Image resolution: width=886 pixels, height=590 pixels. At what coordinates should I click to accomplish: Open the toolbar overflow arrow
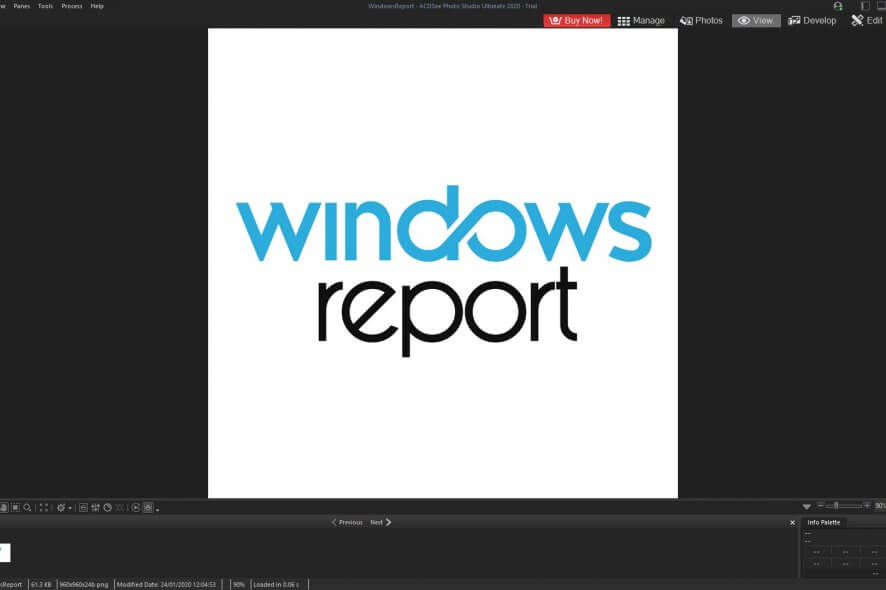coord(158,509)
